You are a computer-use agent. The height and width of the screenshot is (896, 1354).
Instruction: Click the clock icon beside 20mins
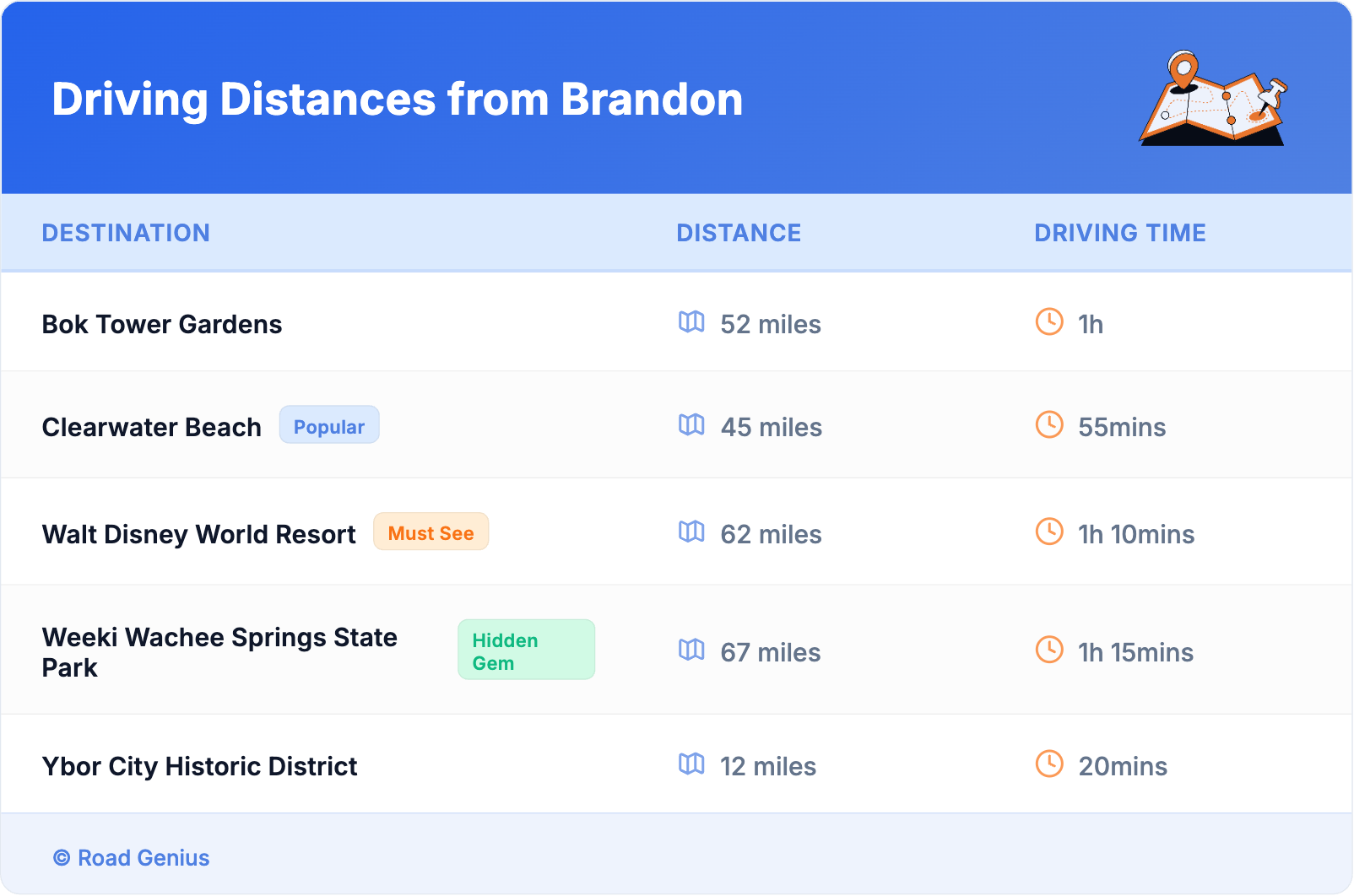tap(1049, 764)
